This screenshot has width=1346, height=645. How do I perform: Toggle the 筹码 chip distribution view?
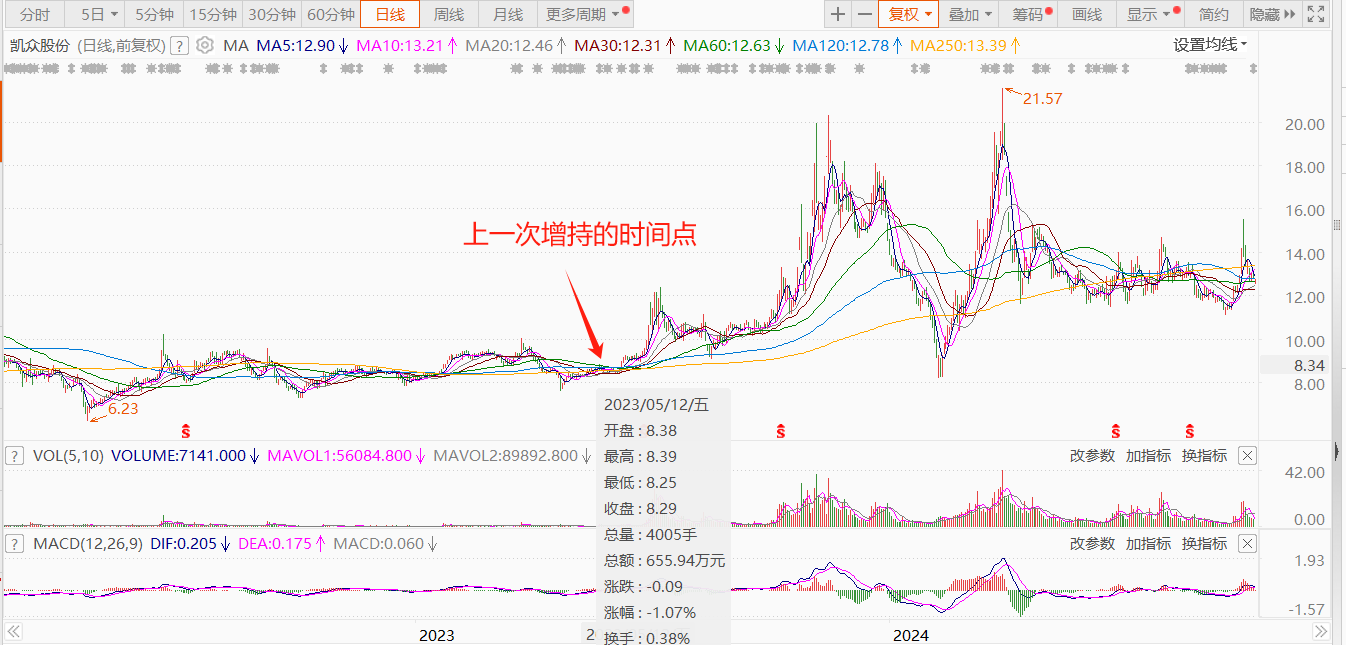[1030, 14]
